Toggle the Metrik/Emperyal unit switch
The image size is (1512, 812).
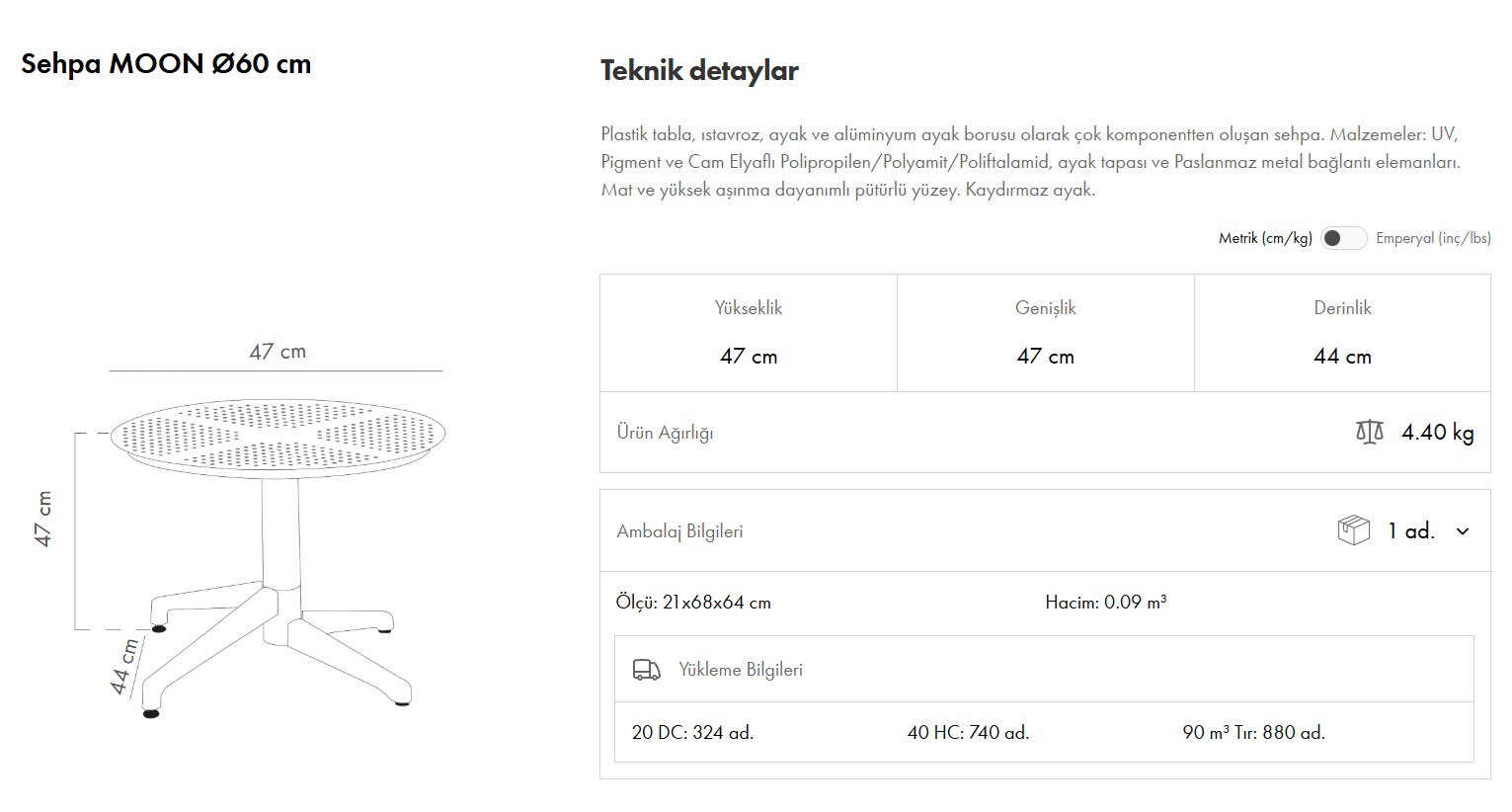pos(1343,238)
